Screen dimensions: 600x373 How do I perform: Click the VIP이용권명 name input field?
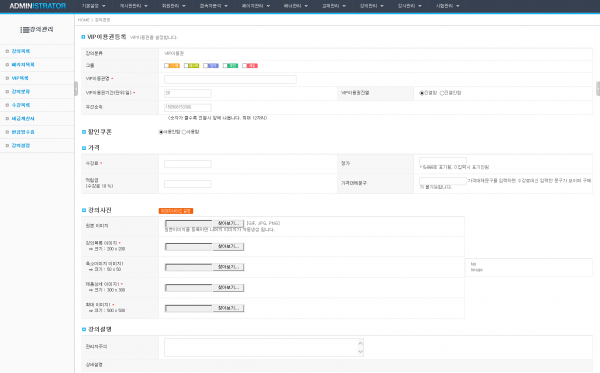[x=230, y=79]
